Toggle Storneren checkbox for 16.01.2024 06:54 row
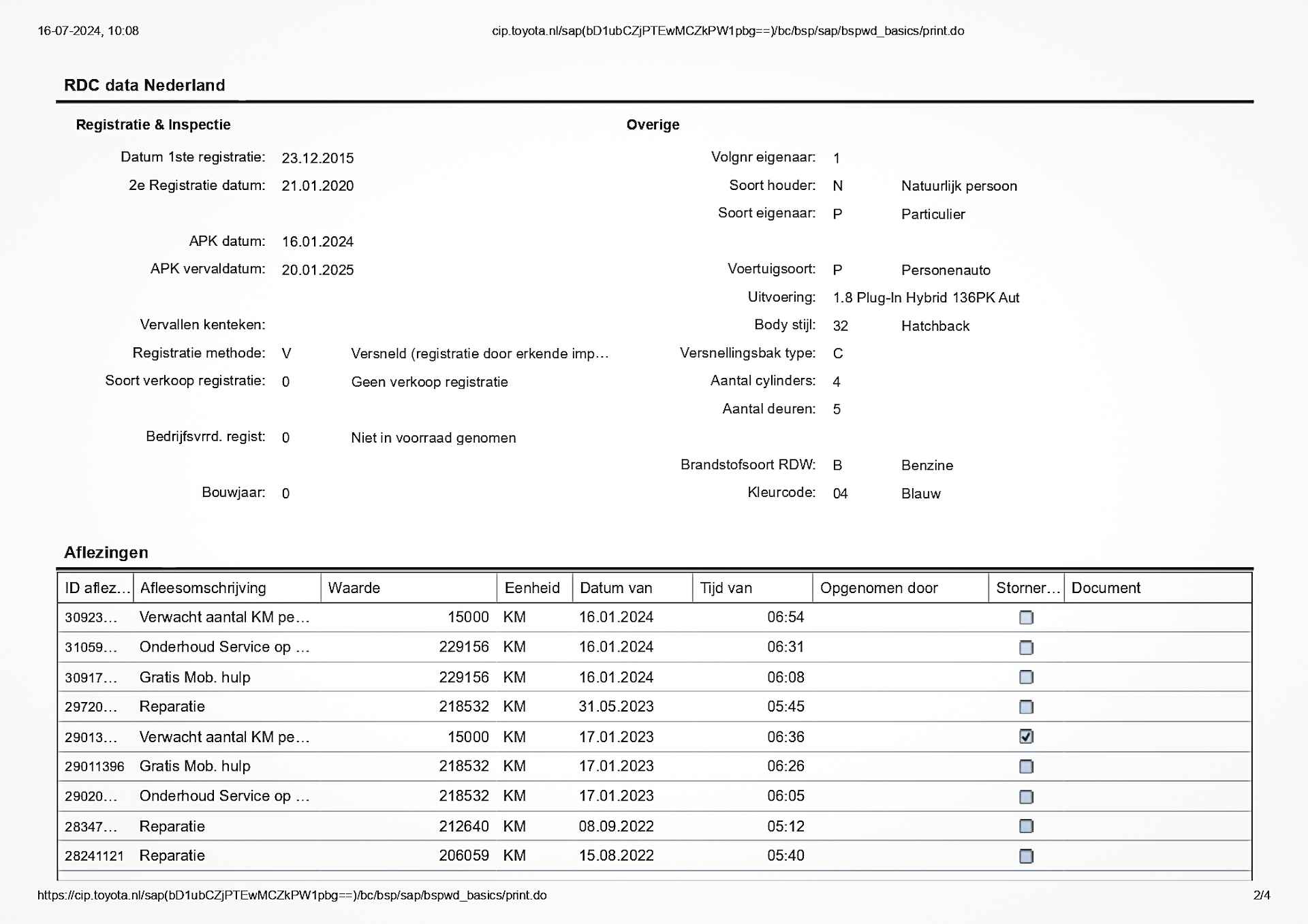1308x924 pixels. pyautogui.click(x=1026, y=618)
